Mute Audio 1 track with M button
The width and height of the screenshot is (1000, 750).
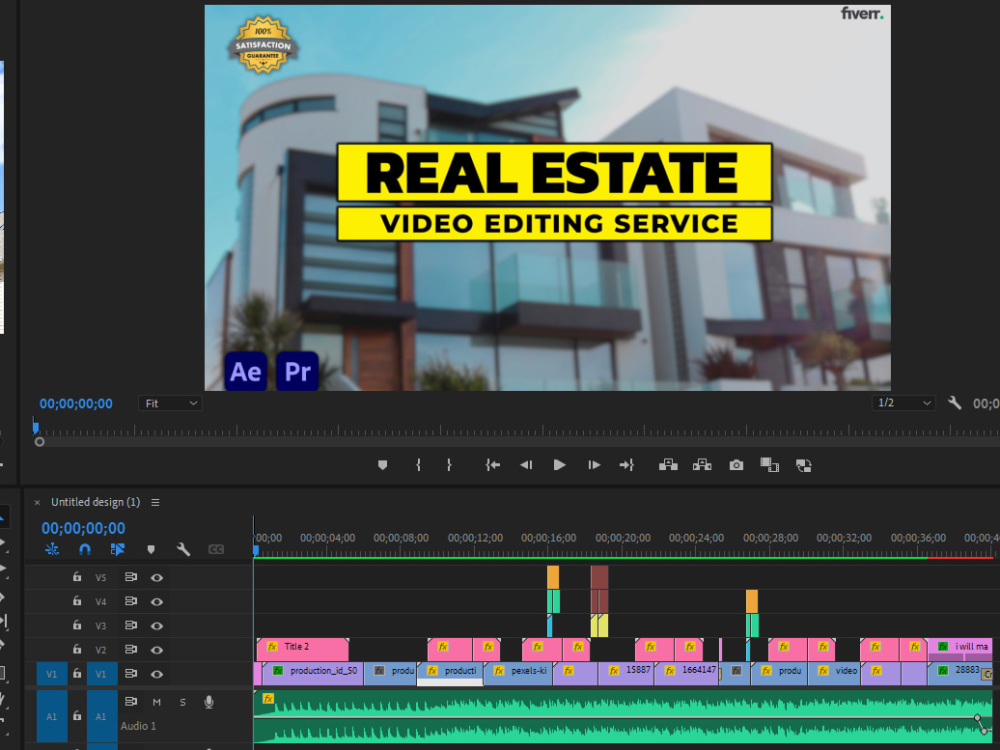click(x=157, y=702)
